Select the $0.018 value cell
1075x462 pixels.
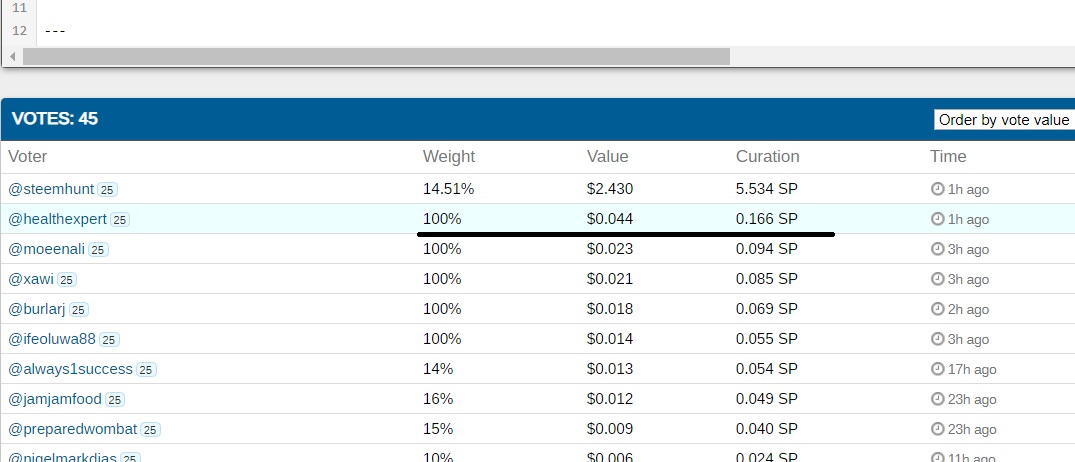point(609,309)
